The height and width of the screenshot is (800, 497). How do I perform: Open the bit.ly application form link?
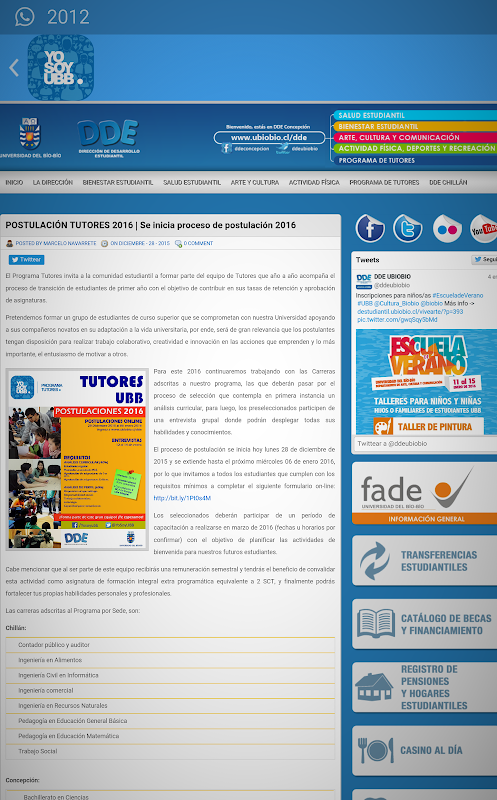click(182, 498)
